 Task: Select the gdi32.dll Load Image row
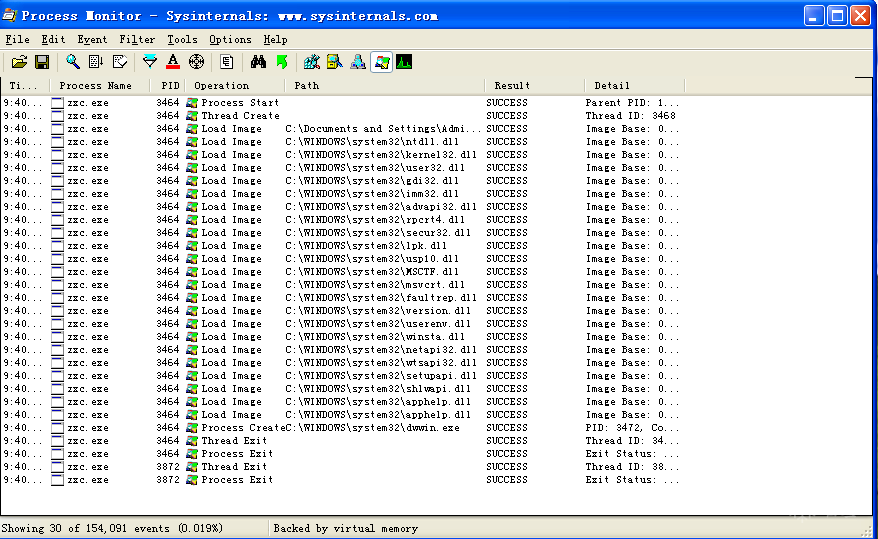click(x=342, y=181)
